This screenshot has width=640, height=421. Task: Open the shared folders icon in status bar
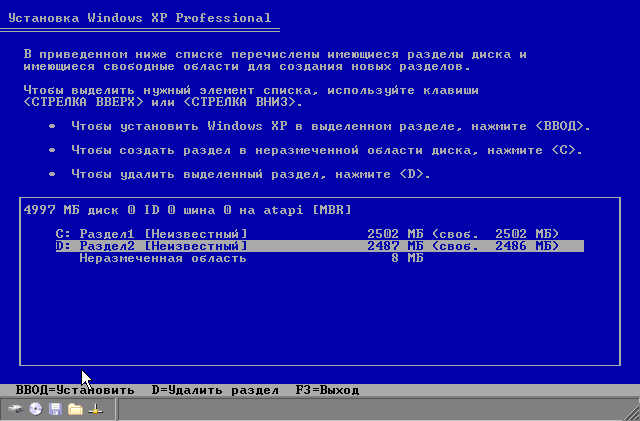75,409
